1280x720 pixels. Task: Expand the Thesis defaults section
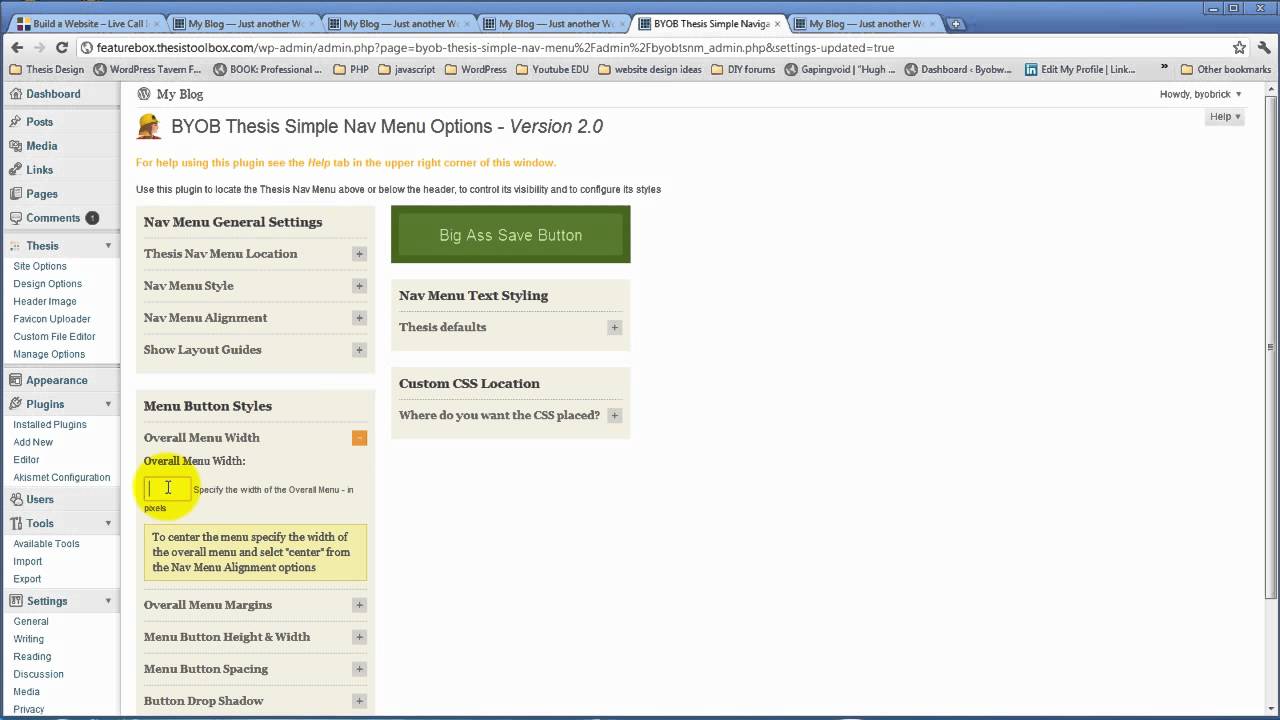pyautogui.click(x=615, y=327)
